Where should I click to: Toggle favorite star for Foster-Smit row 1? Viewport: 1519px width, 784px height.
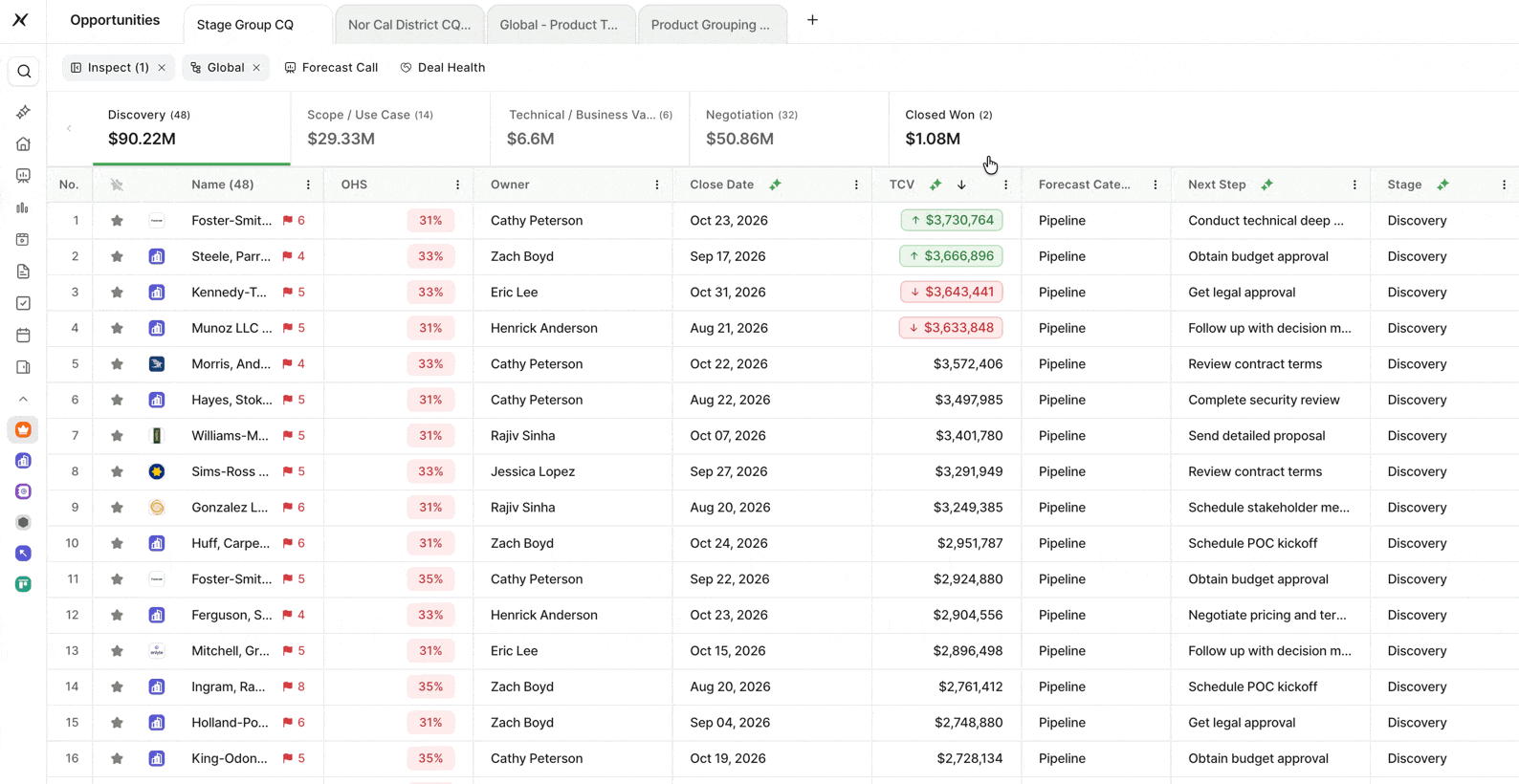tap(117, 221)
